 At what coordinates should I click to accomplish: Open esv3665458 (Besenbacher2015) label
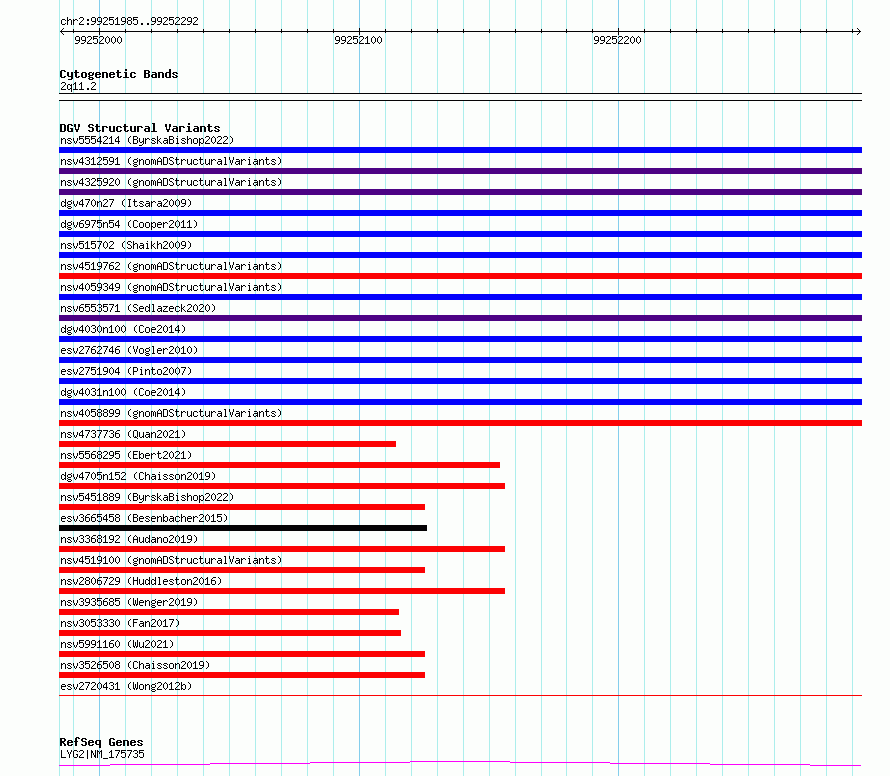[144, 518]
